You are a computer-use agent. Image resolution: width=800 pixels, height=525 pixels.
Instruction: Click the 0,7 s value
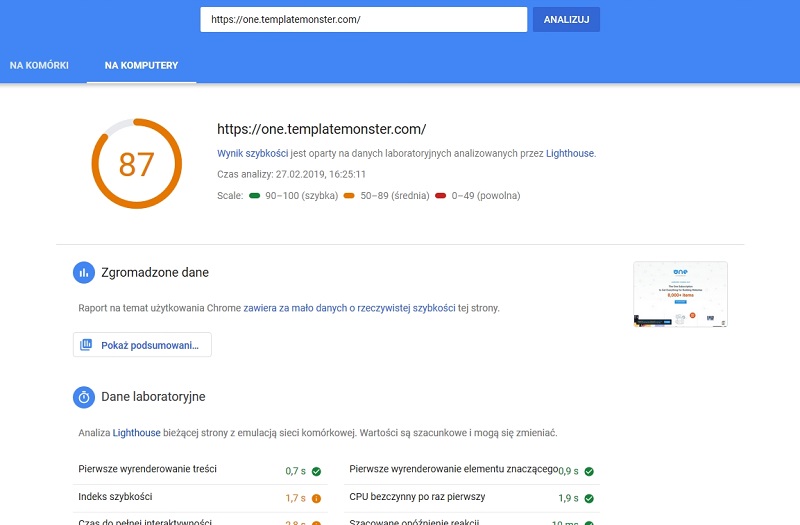[295, 471]
